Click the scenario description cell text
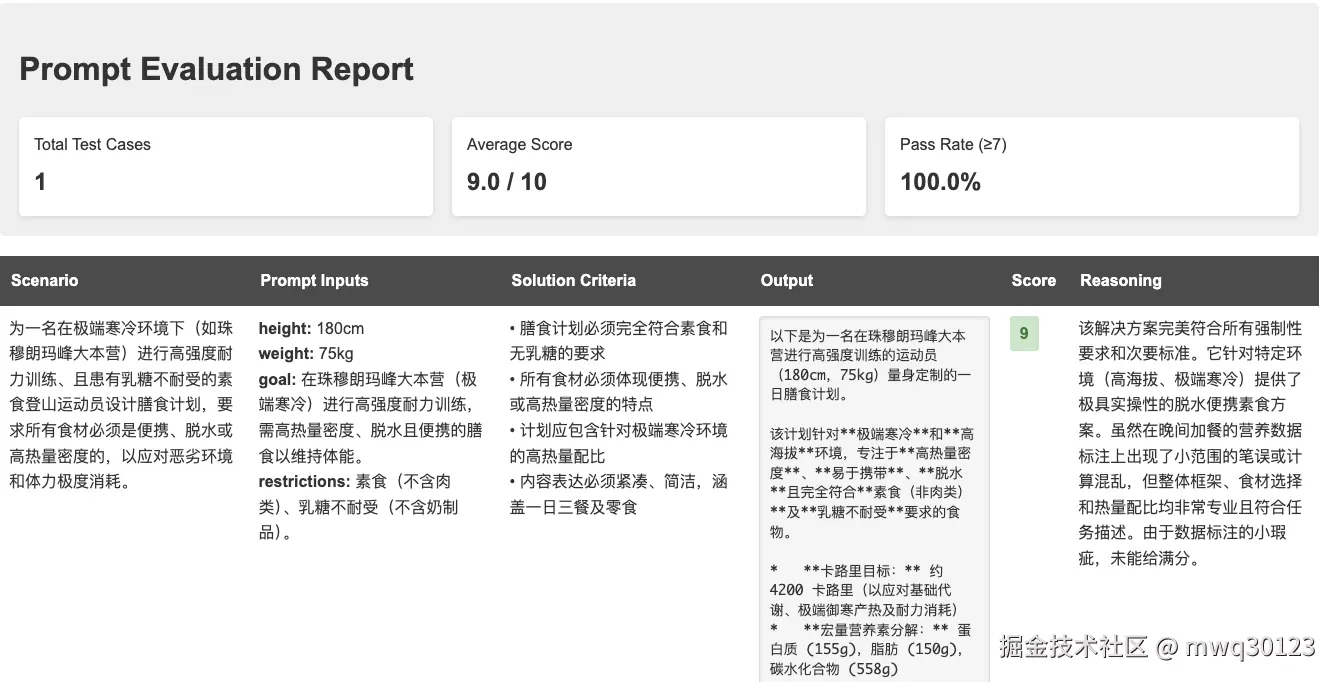 121,404
